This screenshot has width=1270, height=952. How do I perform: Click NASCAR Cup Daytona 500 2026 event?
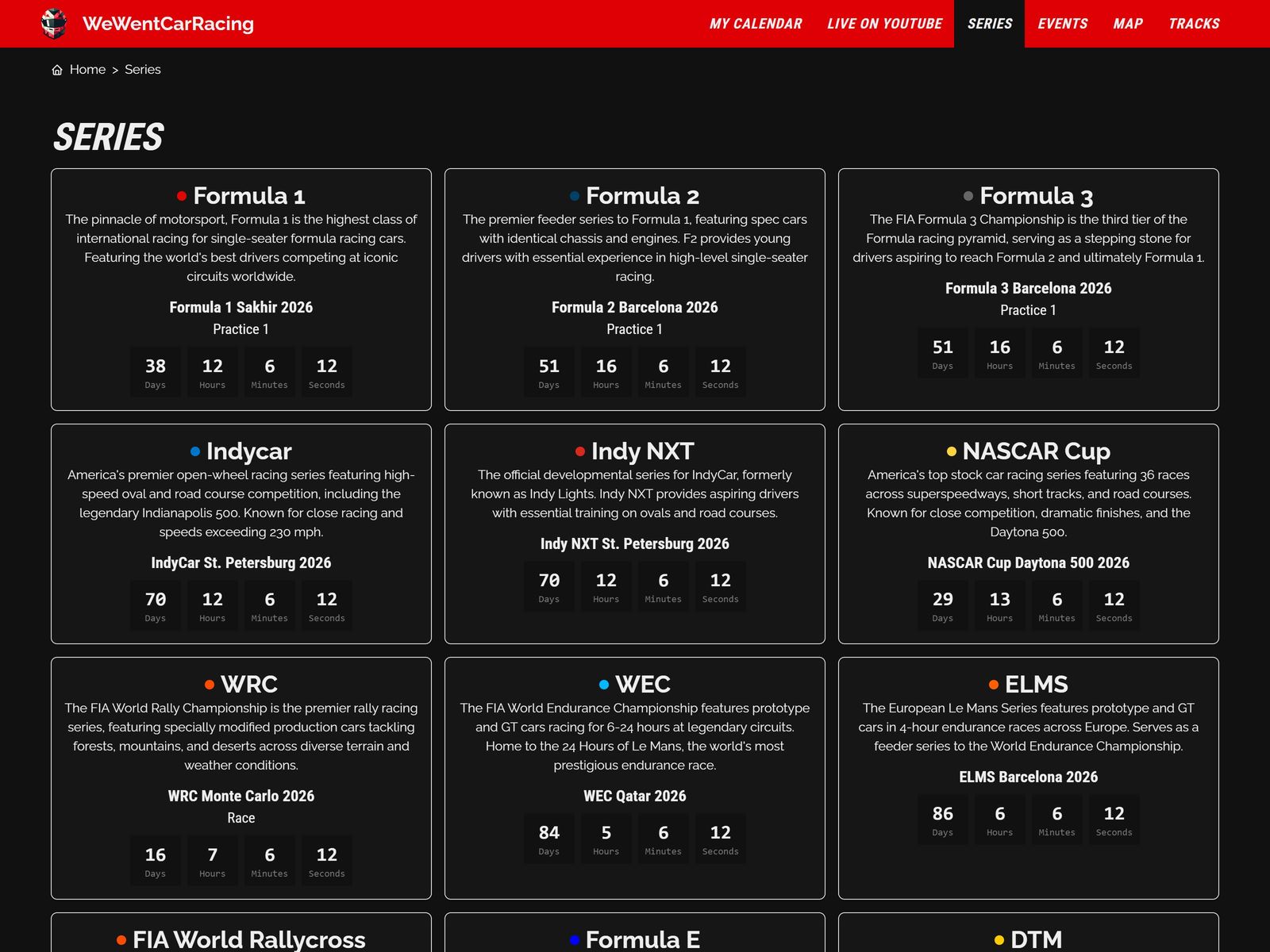tap(1029, 563)
